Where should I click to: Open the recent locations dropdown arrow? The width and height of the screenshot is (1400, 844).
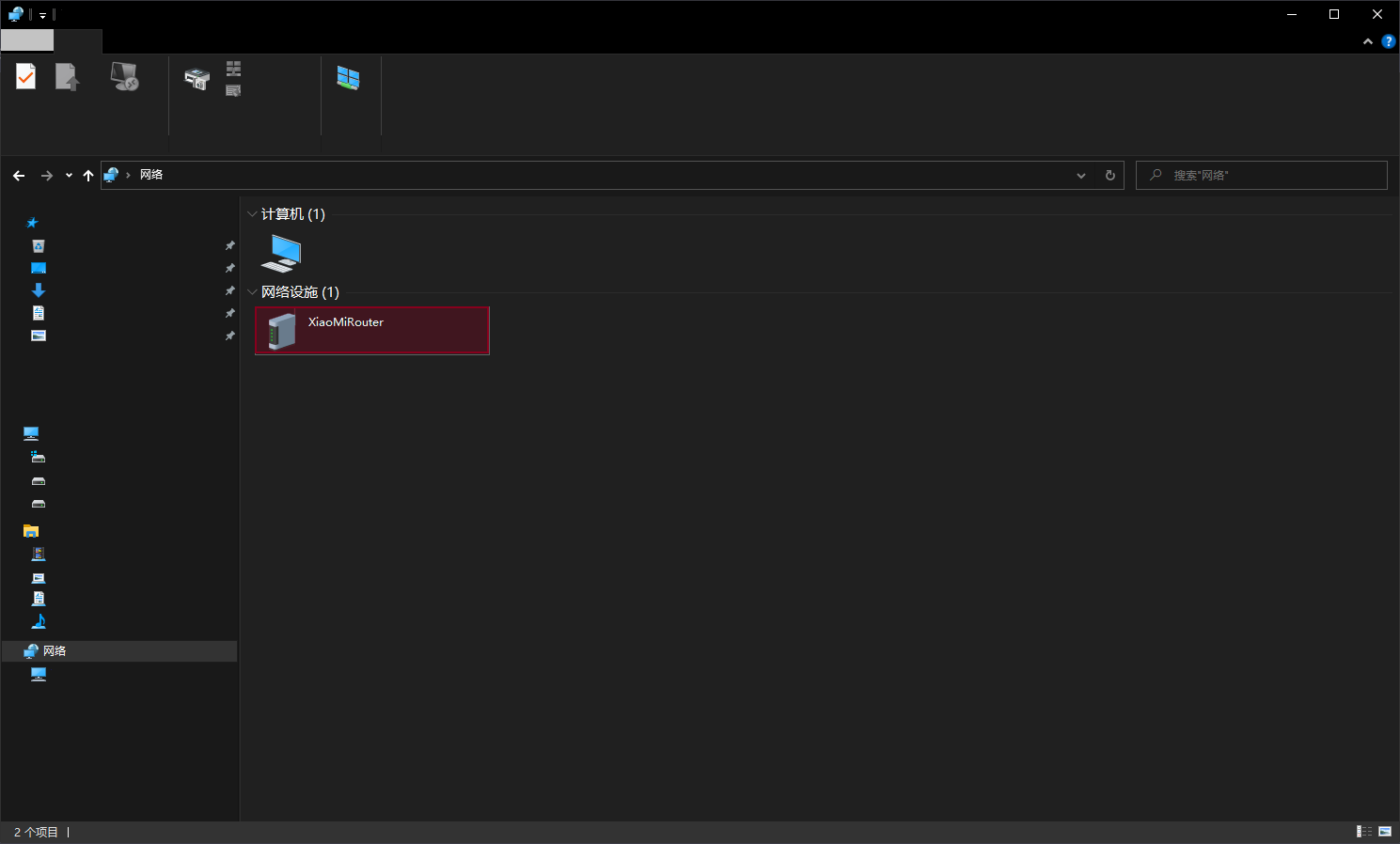click(69, 176)
